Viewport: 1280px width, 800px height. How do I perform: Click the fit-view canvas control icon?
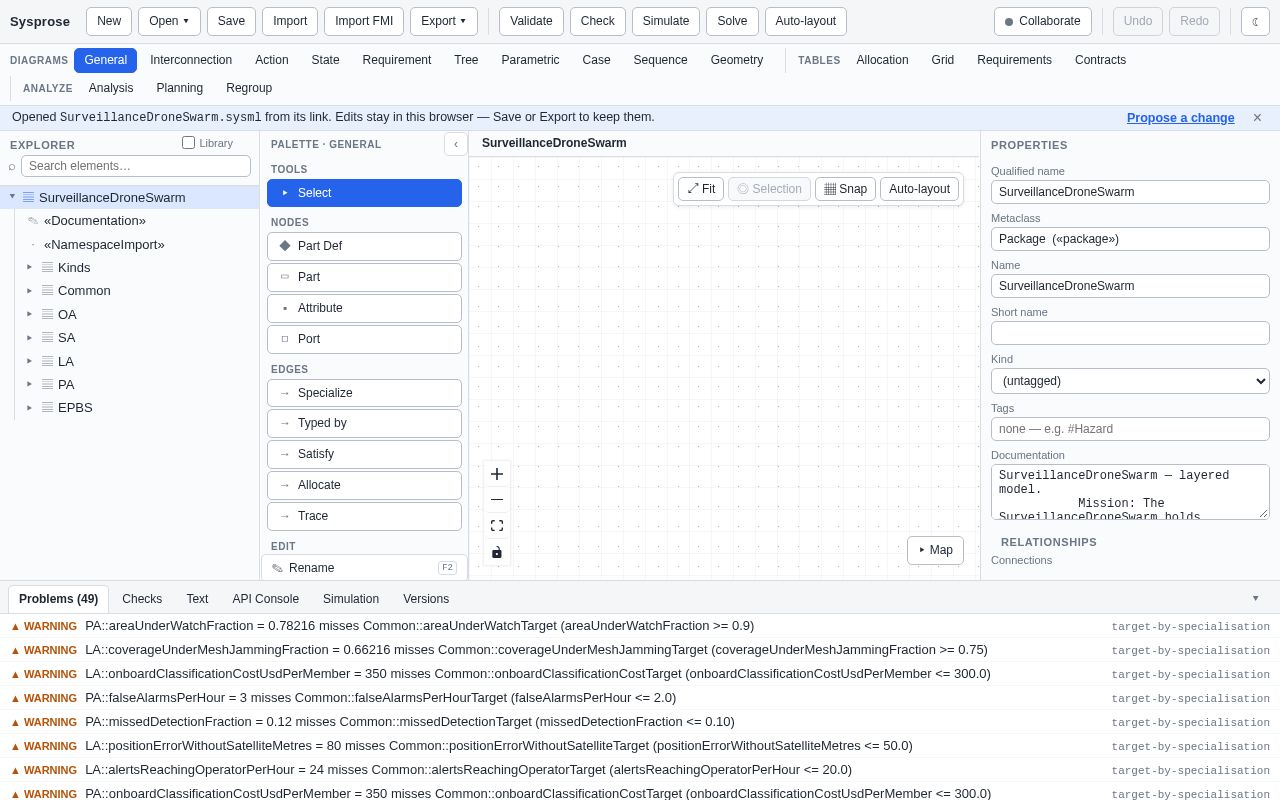(497, 526)
